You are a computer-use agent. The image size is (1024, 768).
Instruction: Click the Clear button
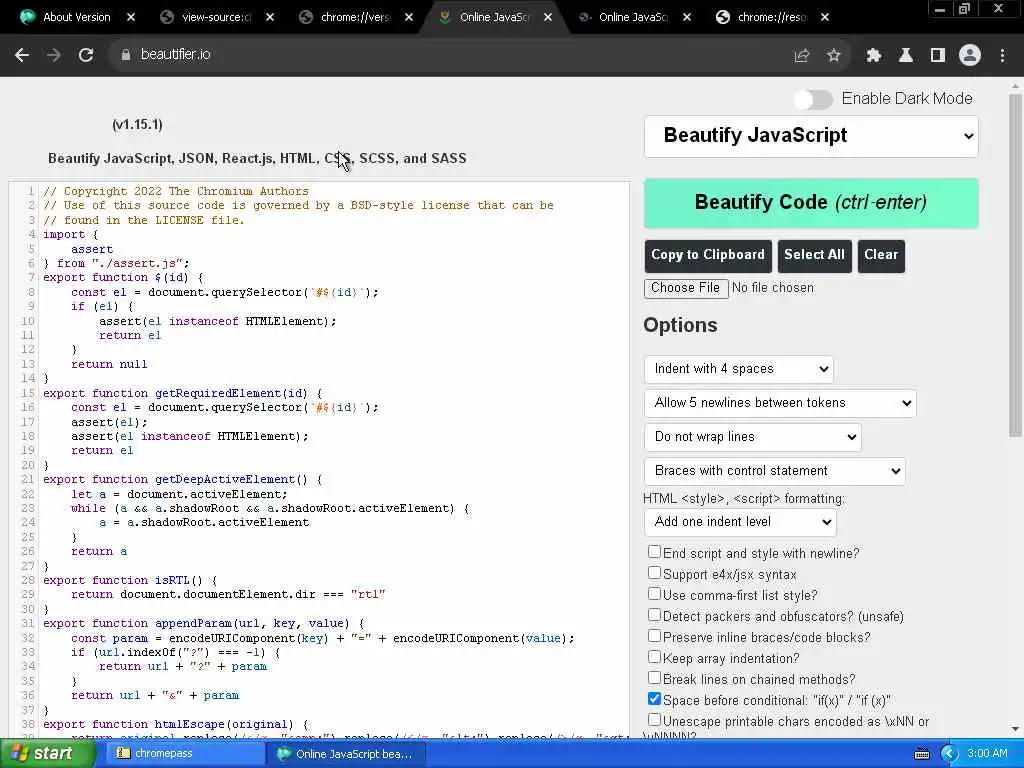click(x=881, y=255)
